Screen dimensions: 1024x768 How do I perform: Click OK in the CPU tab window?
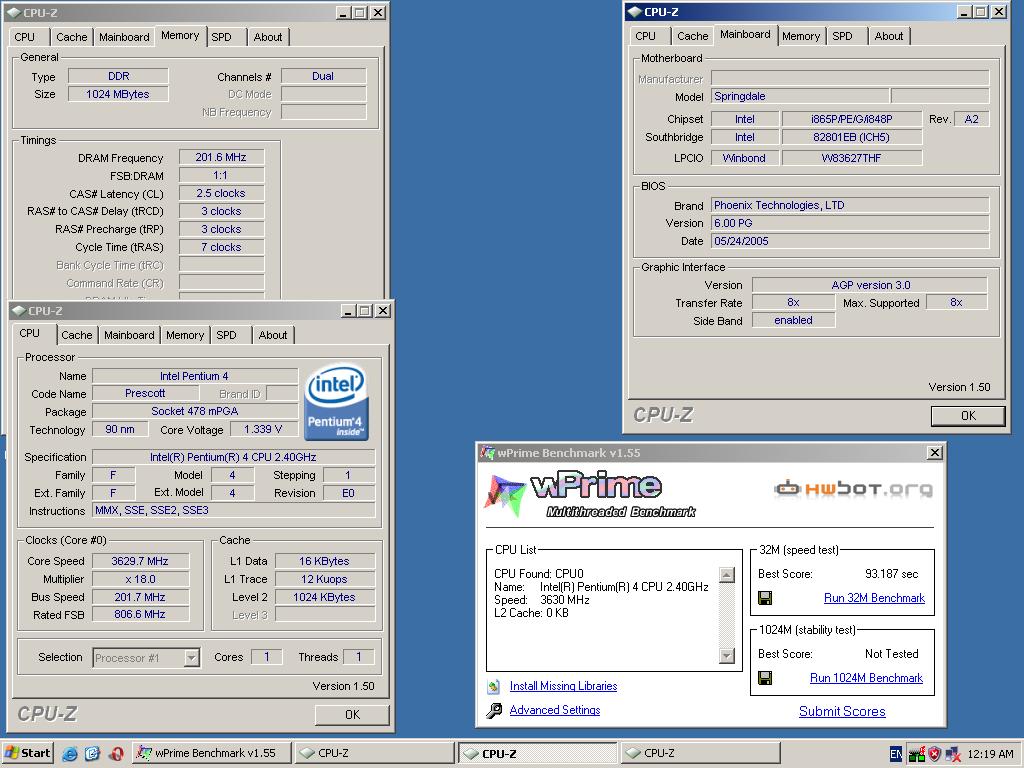tap(352, 714)
